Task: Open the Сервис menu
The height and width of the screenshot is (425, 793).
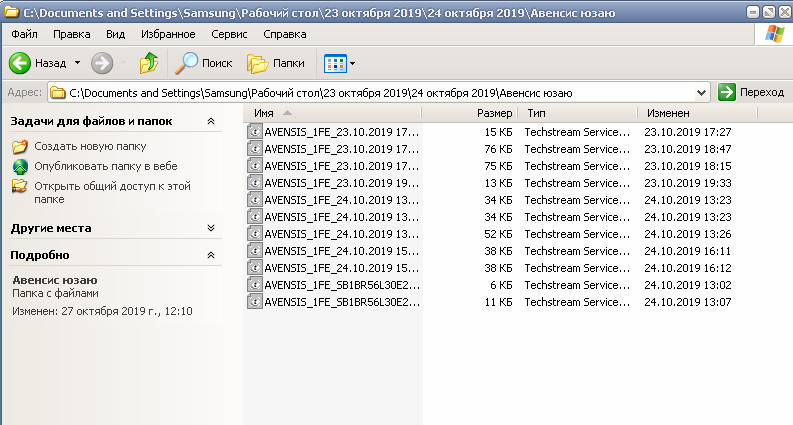Action: [229, 34]
